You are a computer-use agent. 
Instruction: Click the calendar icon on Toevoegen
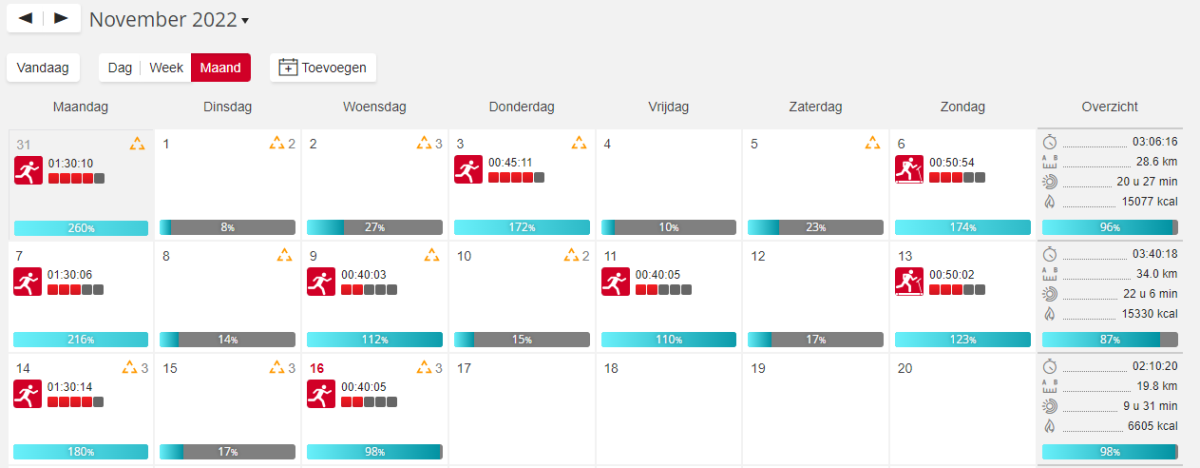[x=288, y=68]
